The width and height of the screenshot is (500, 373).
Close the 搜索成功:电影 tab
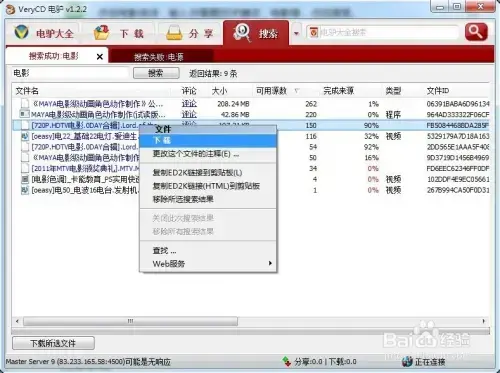click(x=99, y=57)
